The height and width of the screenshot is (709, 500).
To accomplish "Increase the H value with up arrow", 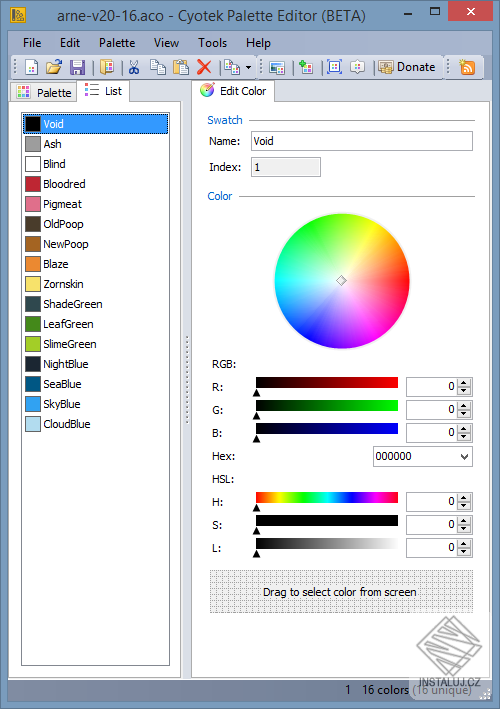I will [464, 497].
